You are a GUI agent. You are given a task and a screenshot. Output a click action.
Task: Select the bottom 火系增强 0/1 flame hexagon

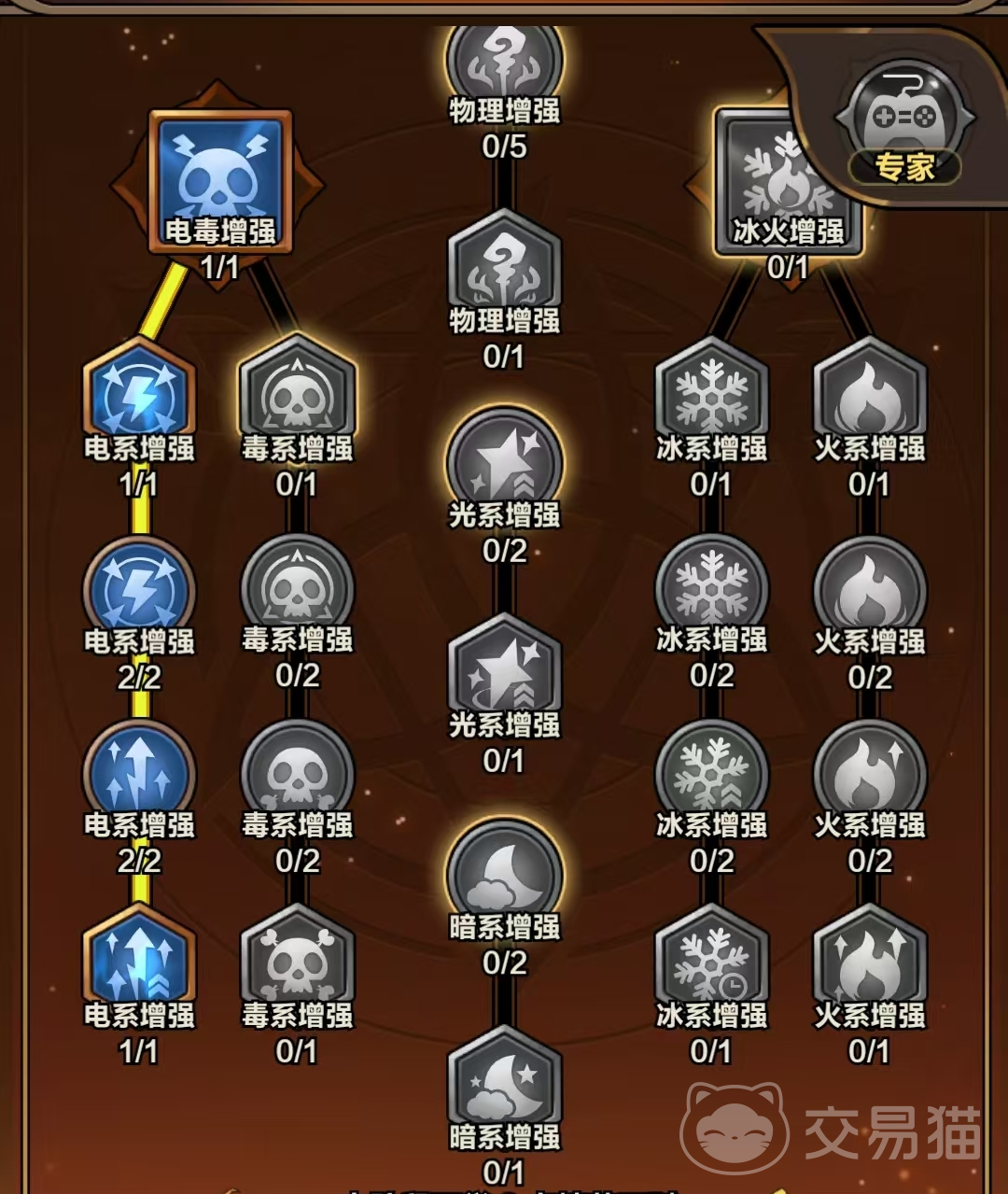point(870,962)
